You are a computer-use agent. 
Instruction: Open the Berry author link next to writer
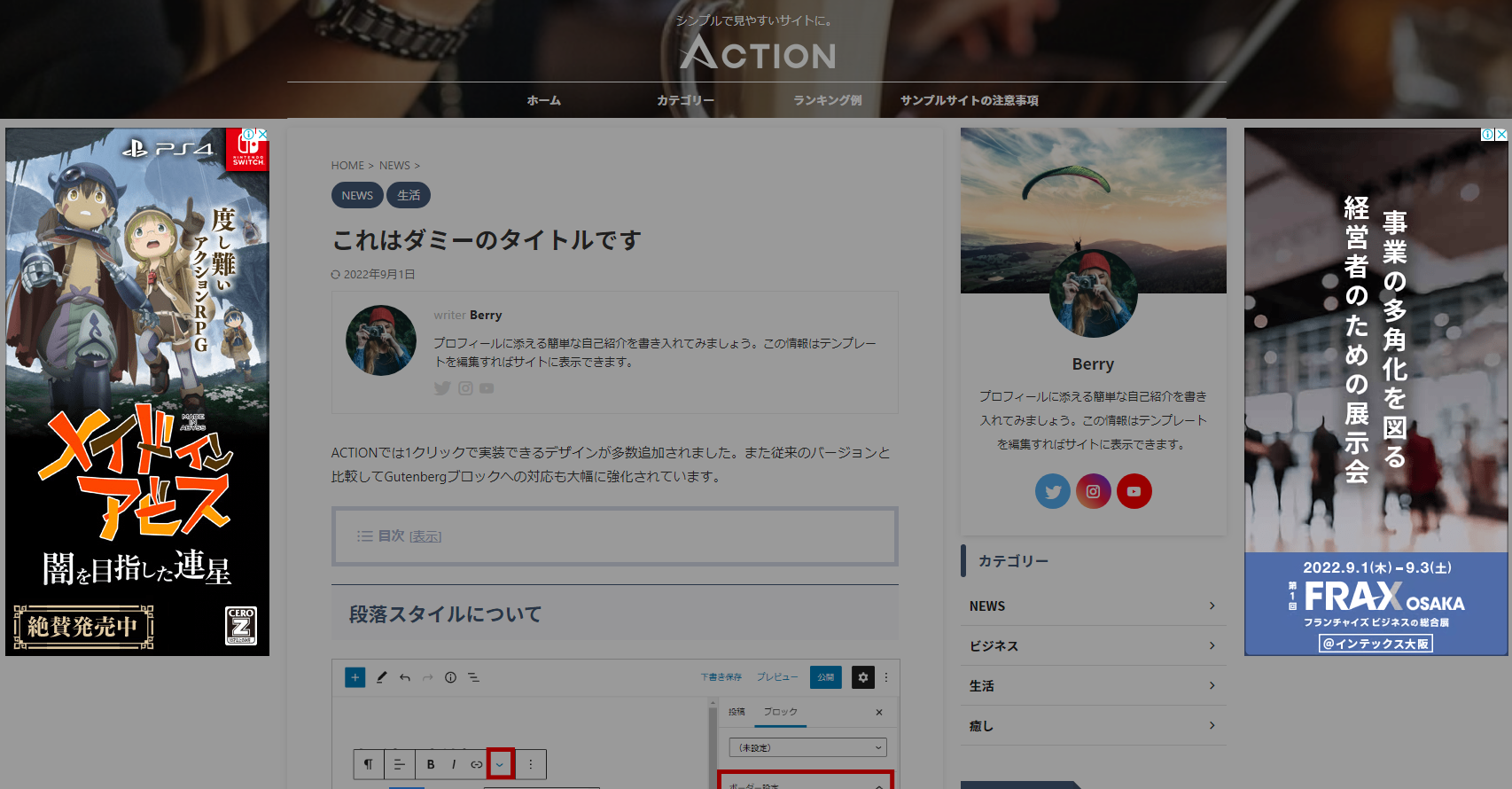tap(486, 315)
